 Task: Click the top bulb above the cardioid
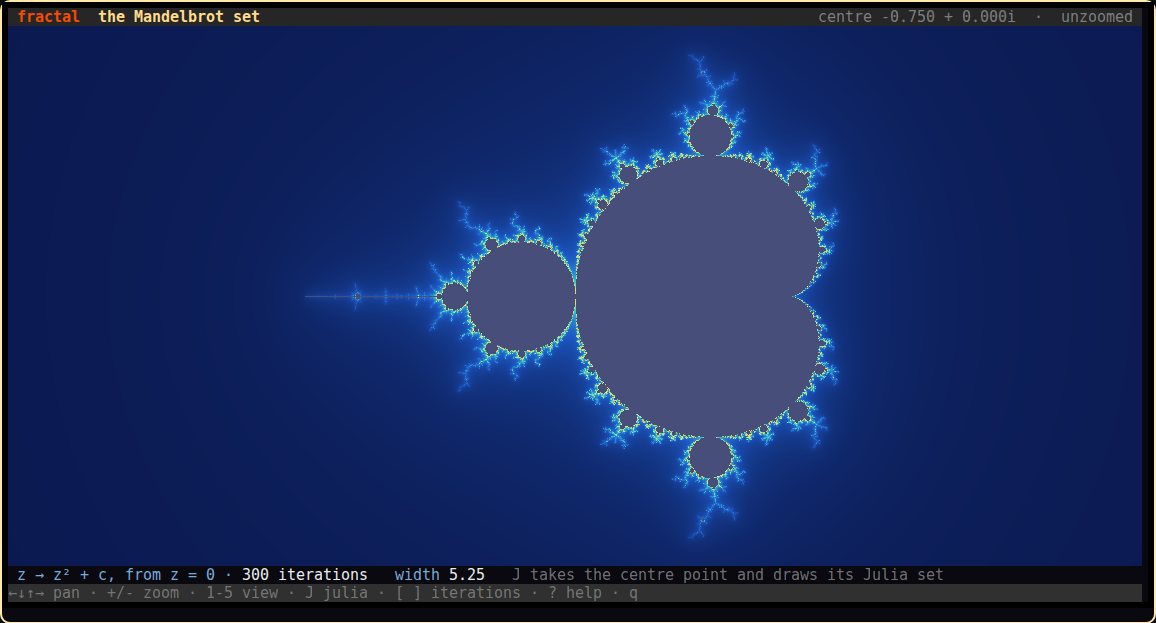point(710,135)
